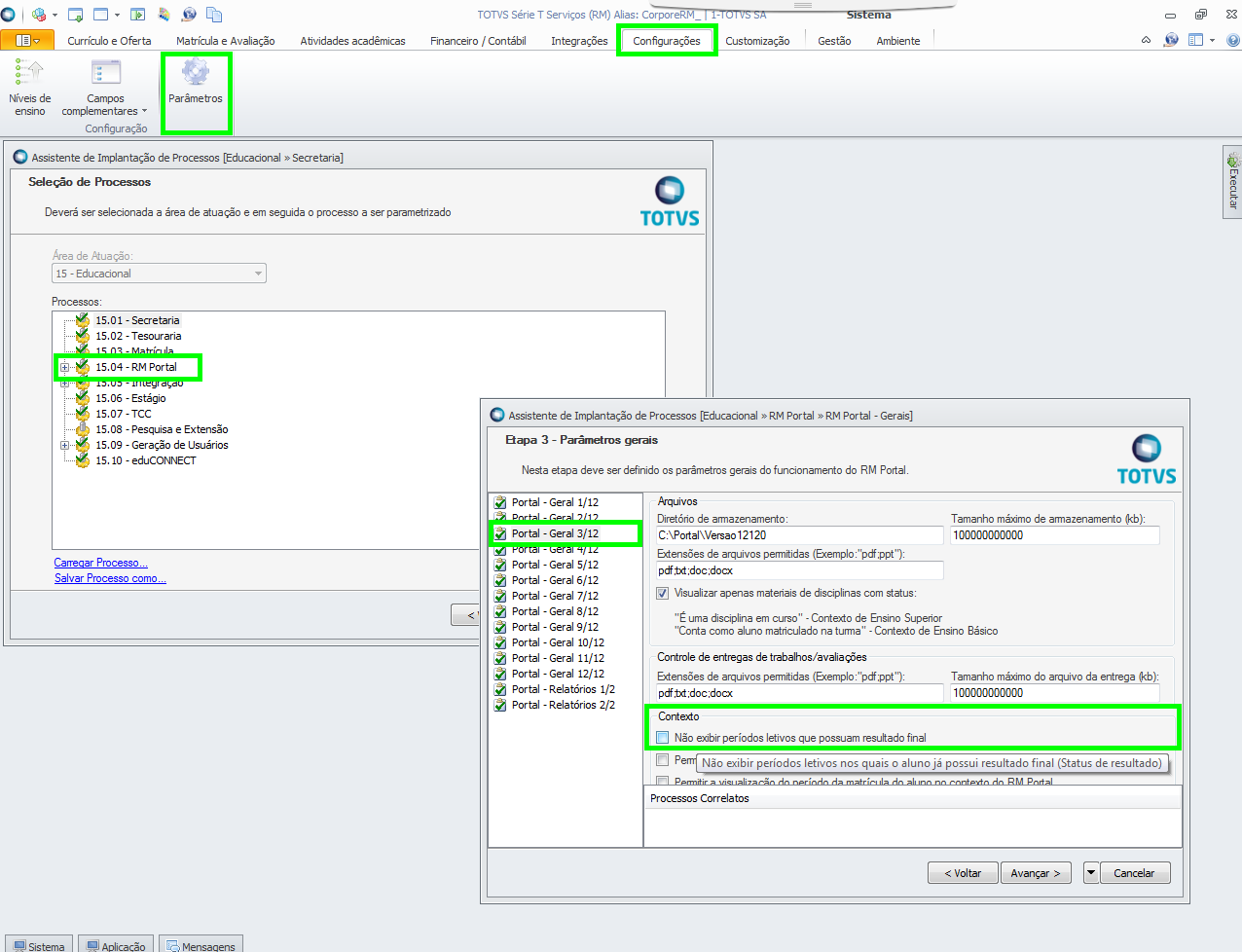Click the Executar side panel tab

click(x=1232, y=182)
